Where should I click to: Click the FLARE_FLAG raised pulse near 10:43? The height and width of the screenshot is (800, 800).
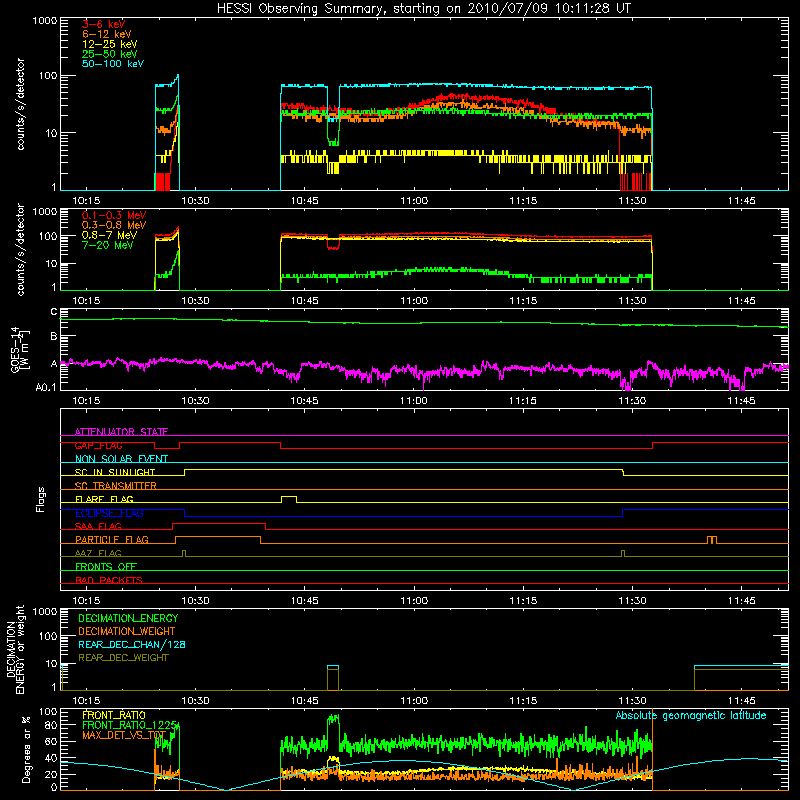289,497
